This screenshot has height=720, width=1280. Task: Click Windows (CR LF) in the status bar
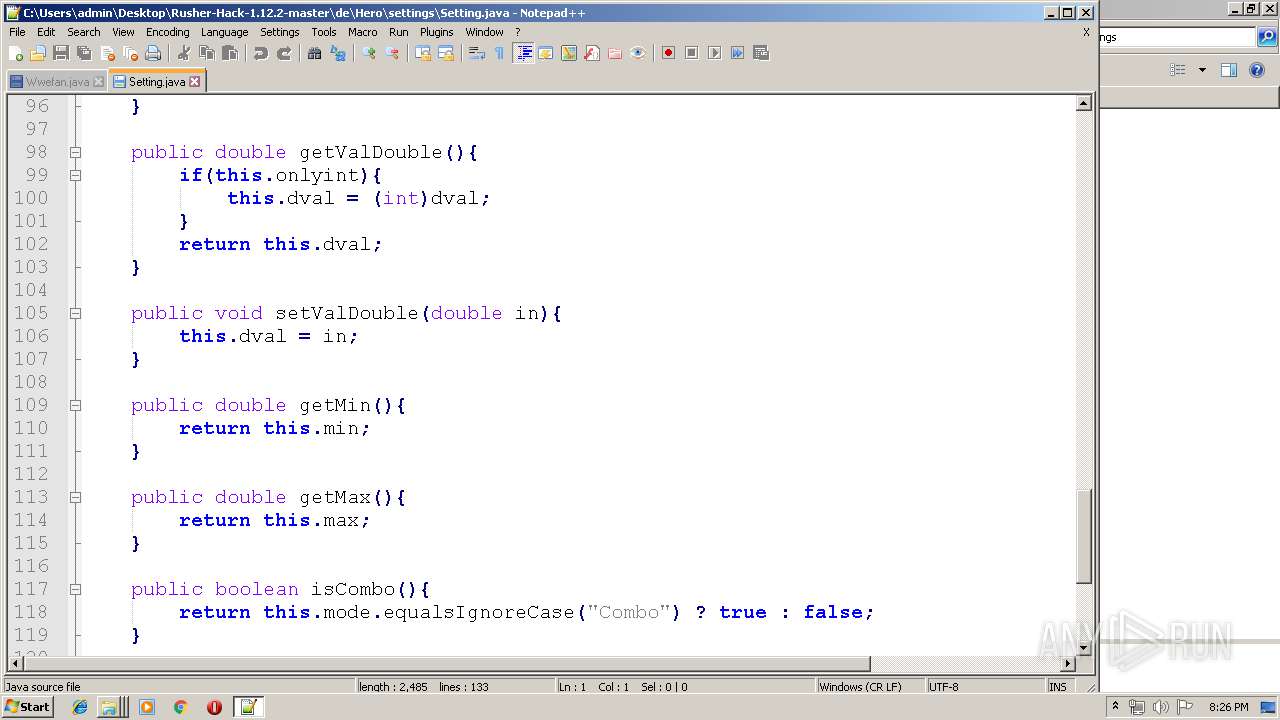pyautogui.click(x=870, y=687)
